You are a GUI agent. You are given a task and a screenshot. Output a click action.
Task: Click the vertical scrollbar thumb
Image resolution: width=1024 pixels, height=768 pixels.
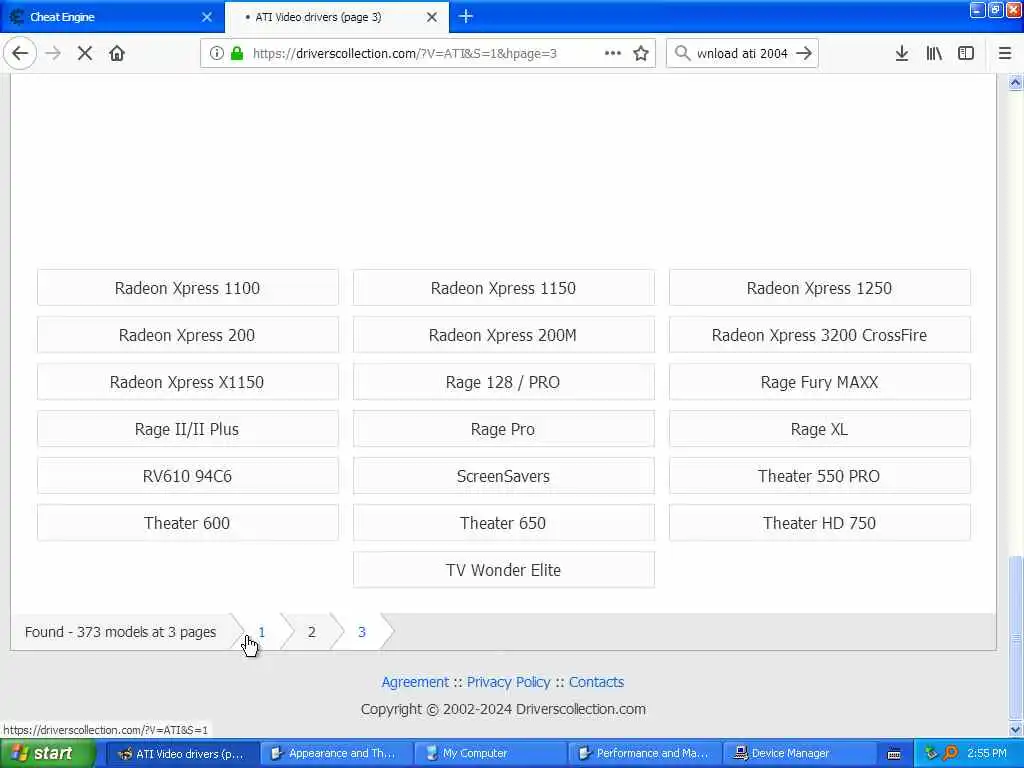[1016, 637]
